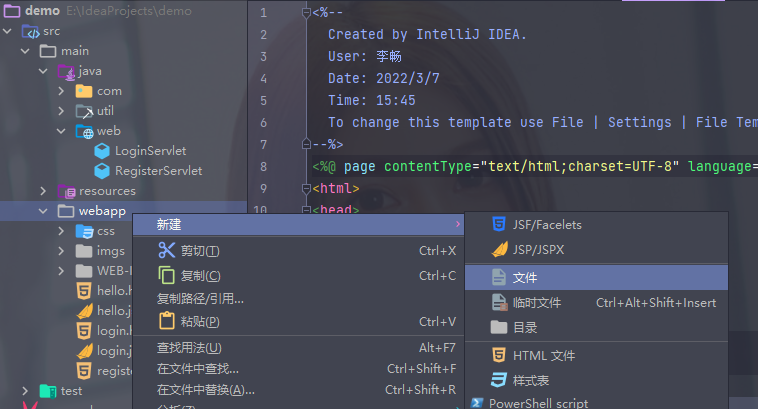The height and width of the screenshot is (409, 758).
Task: Fold the comment block at line 1
Action: point(306,13)
